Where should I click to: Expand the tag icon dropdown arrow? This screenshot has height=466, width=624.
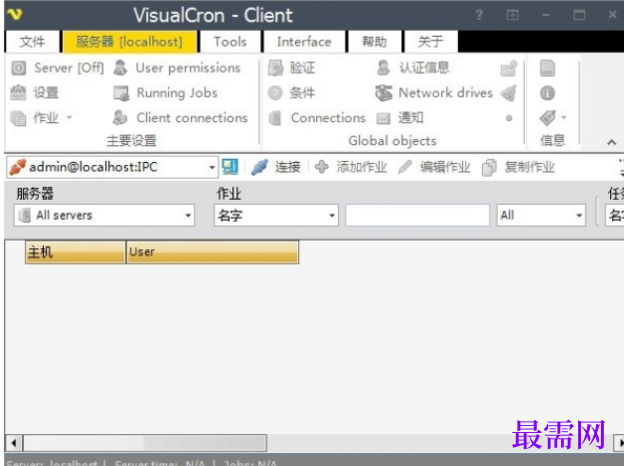point(564,117)
